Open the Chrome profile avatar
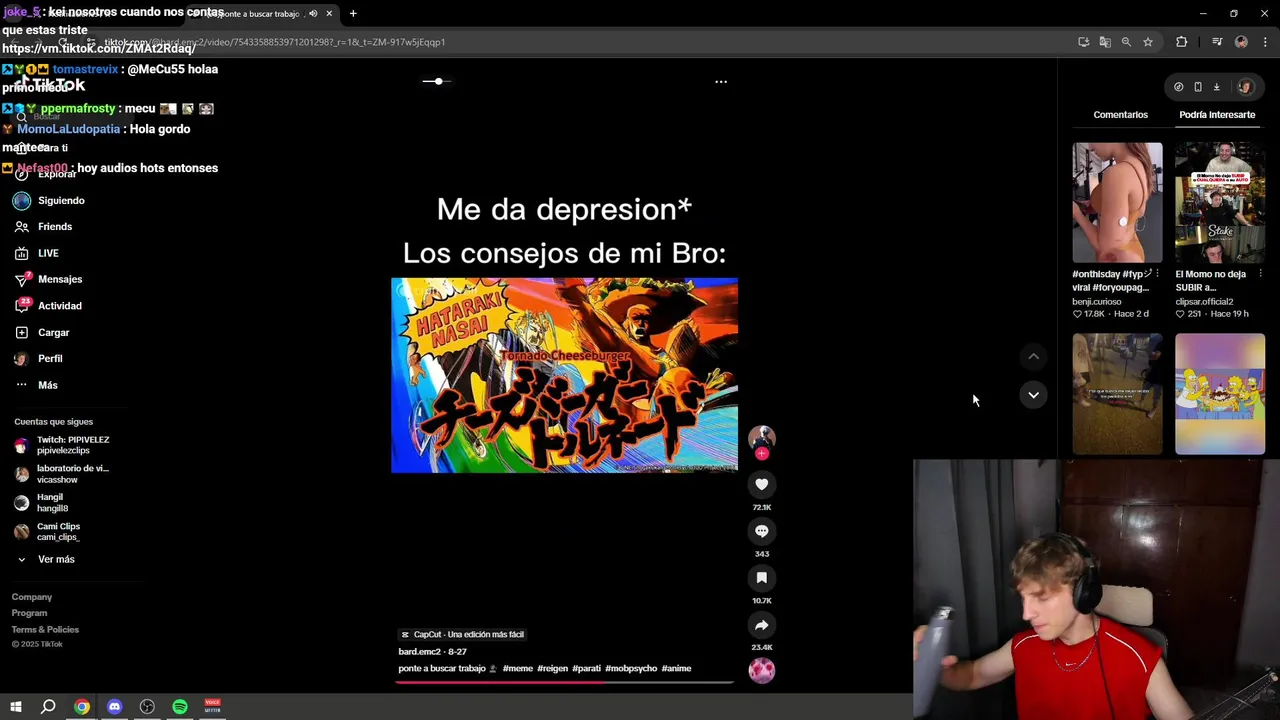This screenshot has height=720, width=1280. 1241,42
